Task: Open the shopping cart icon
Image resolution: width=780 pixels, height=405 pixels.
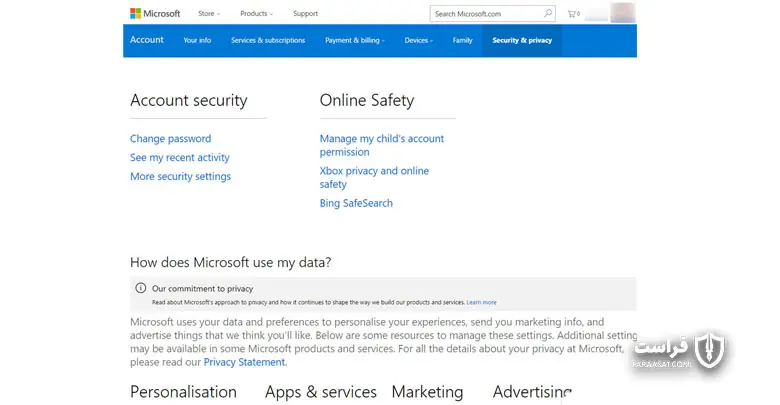Action: click(574, 13)
